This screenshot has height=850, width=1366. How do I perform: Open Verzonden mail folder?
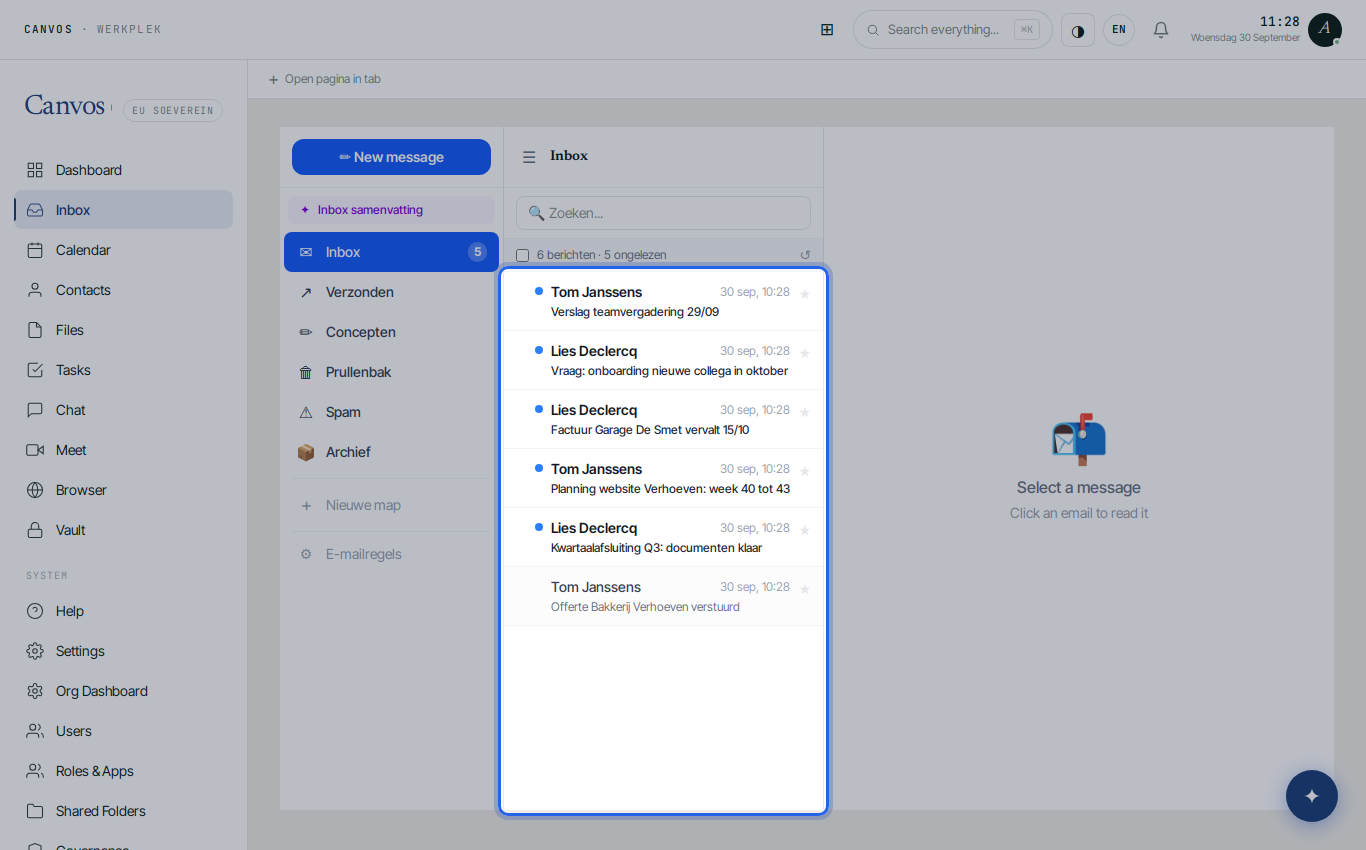pos(391,292)
